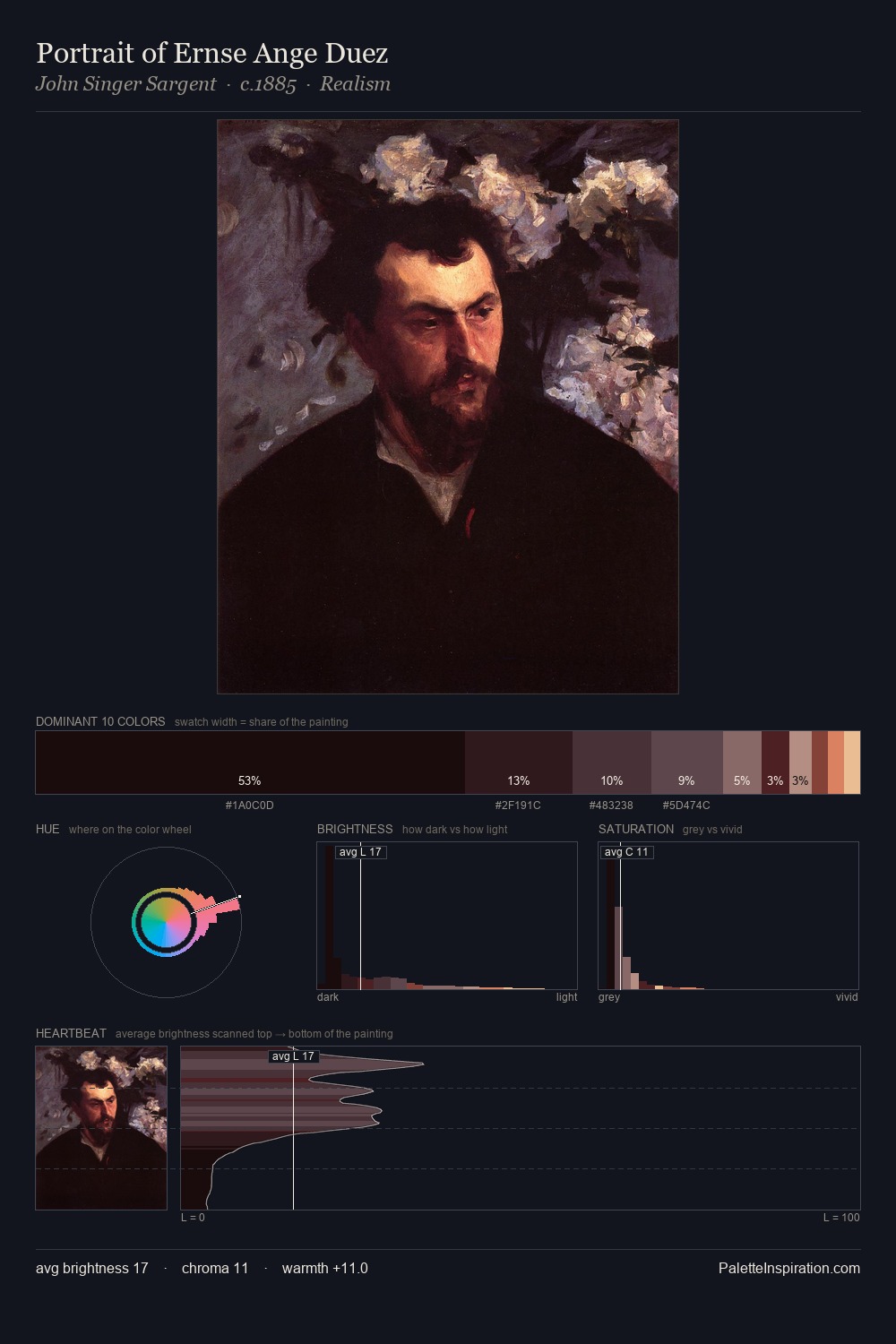The image size is (896, 1344).
Task: Click the 'vivid' axis label
Action: [x=847, y=997]
